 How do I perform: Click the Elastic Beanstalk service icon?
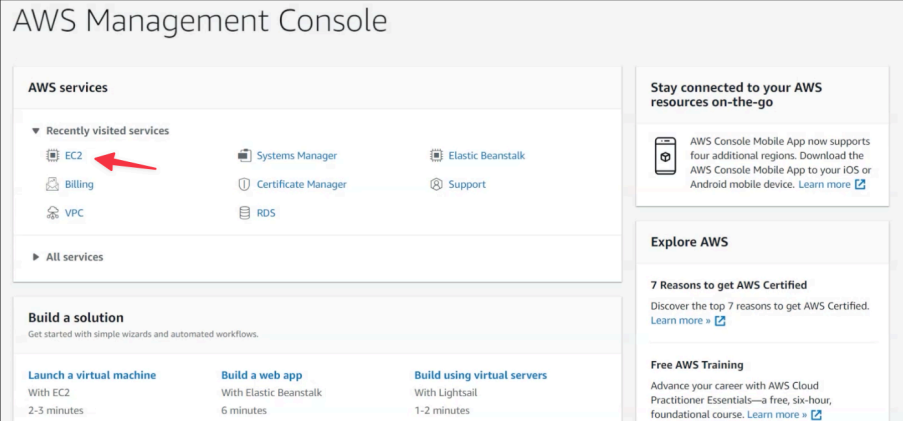pyautogui.click(x=437, y=155)
